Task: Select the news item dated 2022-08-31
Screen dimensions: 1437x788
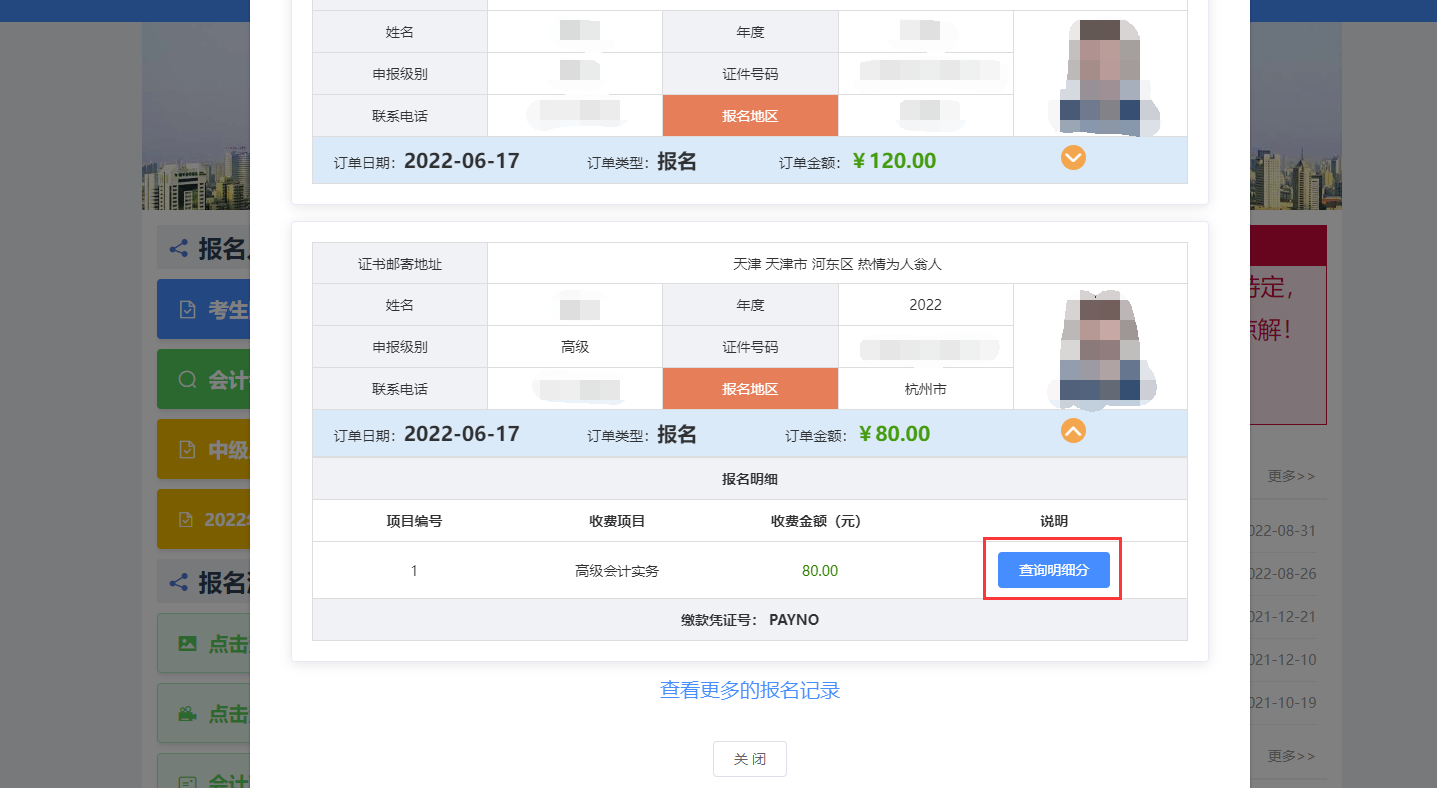Action: coord(1290,531)
